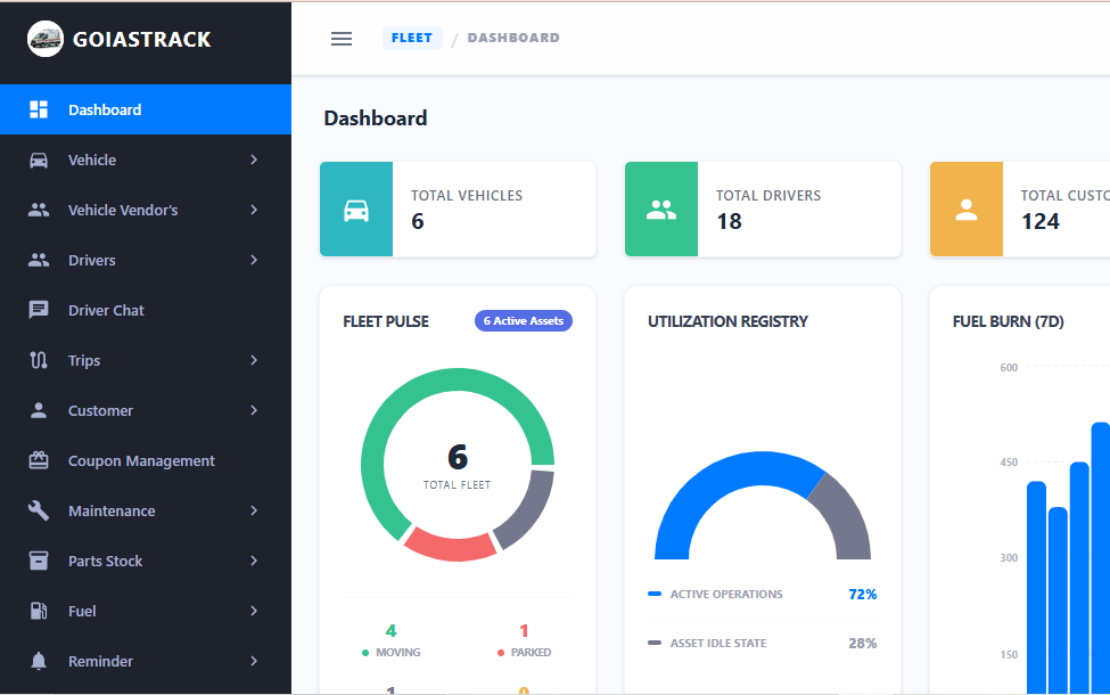Viewport: 1110px width, 695px height.
Task: Click the 72% value
Action: coord(862,594)
